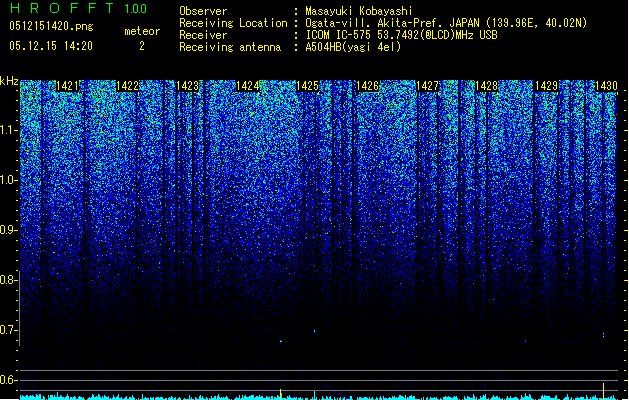Click the kHz axis unit label
Screen dimensions: 629x400
9,81
